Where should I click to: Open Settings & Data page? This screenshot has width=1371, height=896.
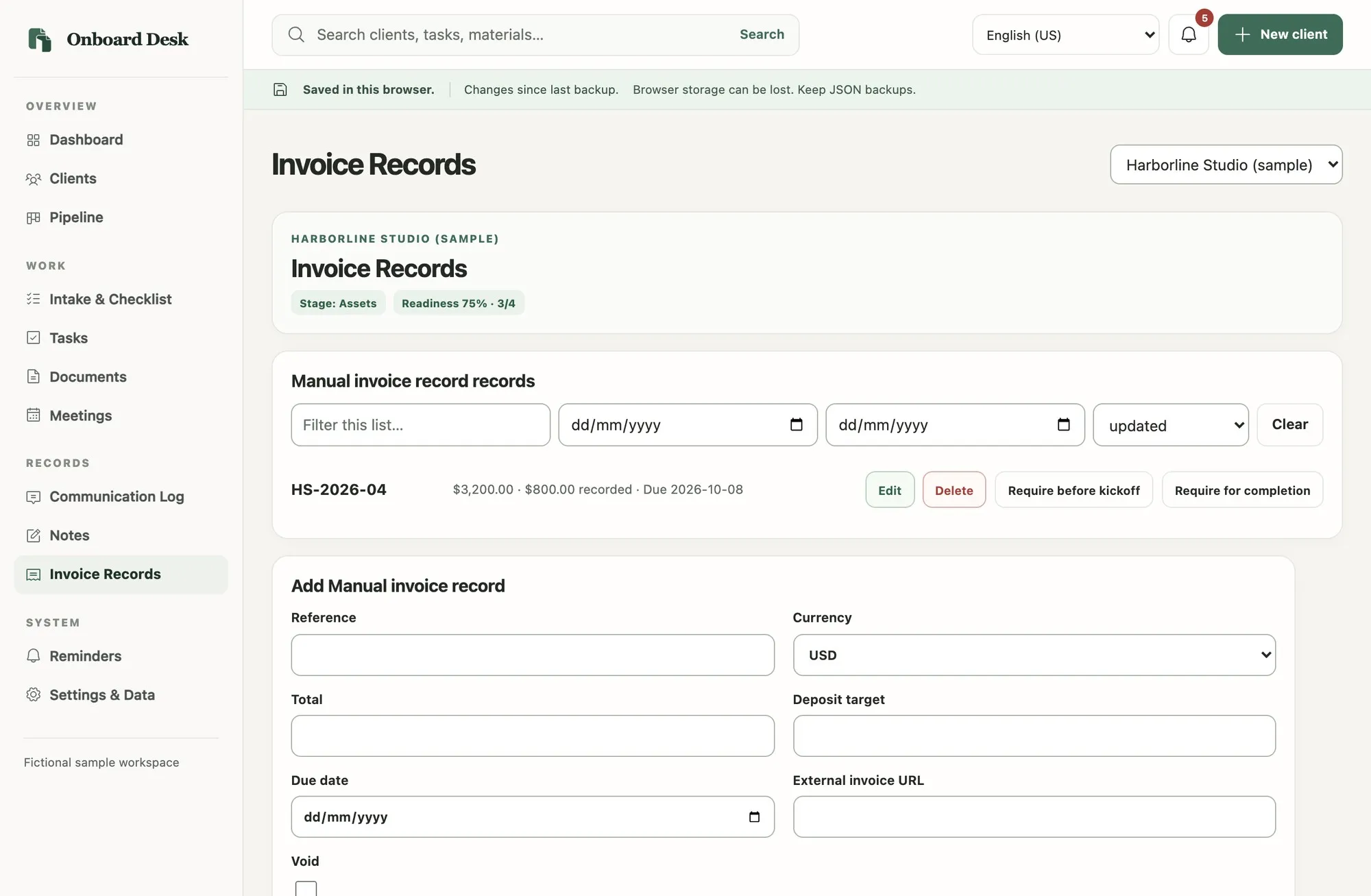click(x=121, y=695)
